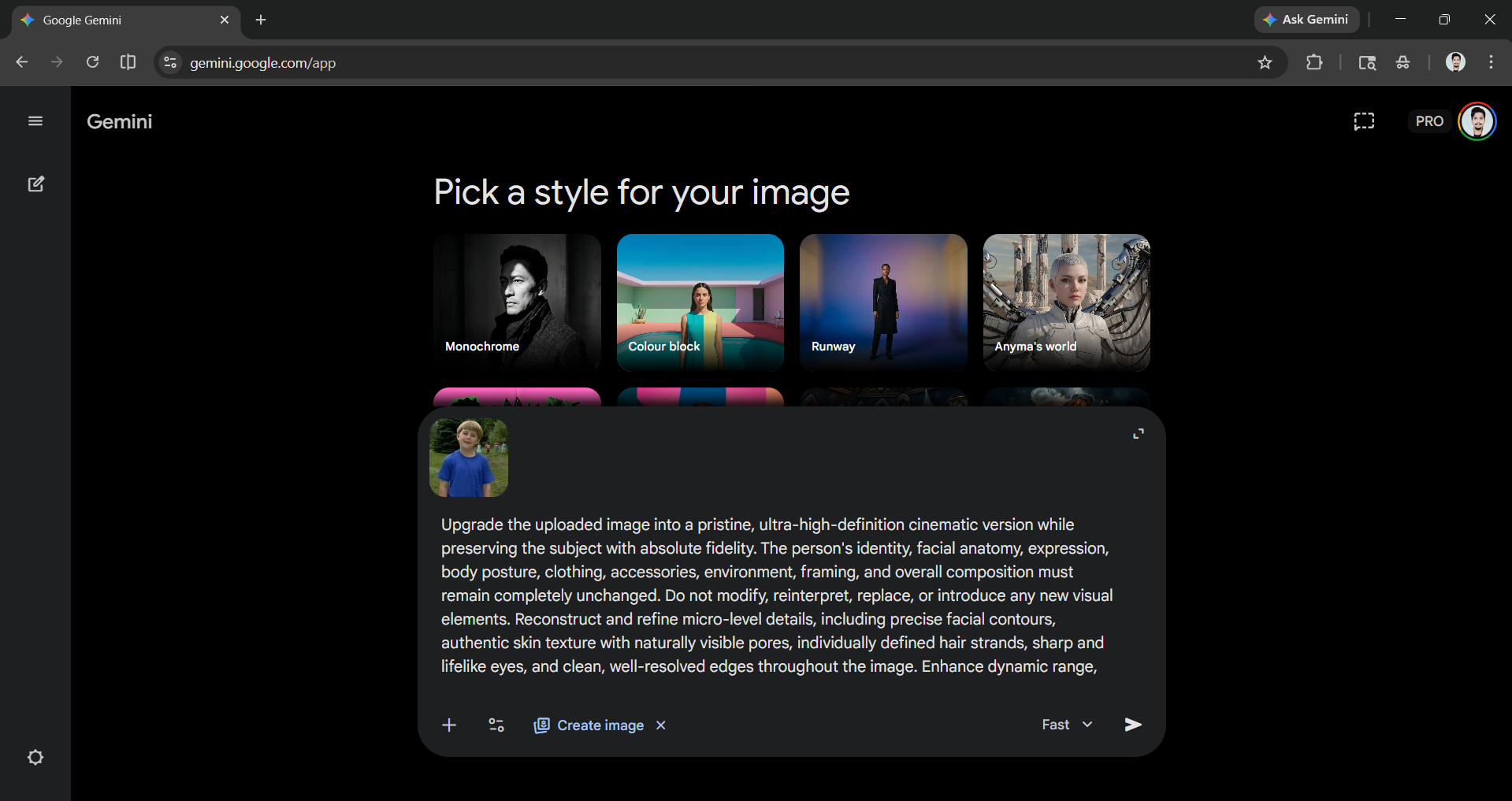This screenshot has width=1512, height=801.
Task: Expand the uploaded photo using the enlarge icon
Action: coord(1137,433)
